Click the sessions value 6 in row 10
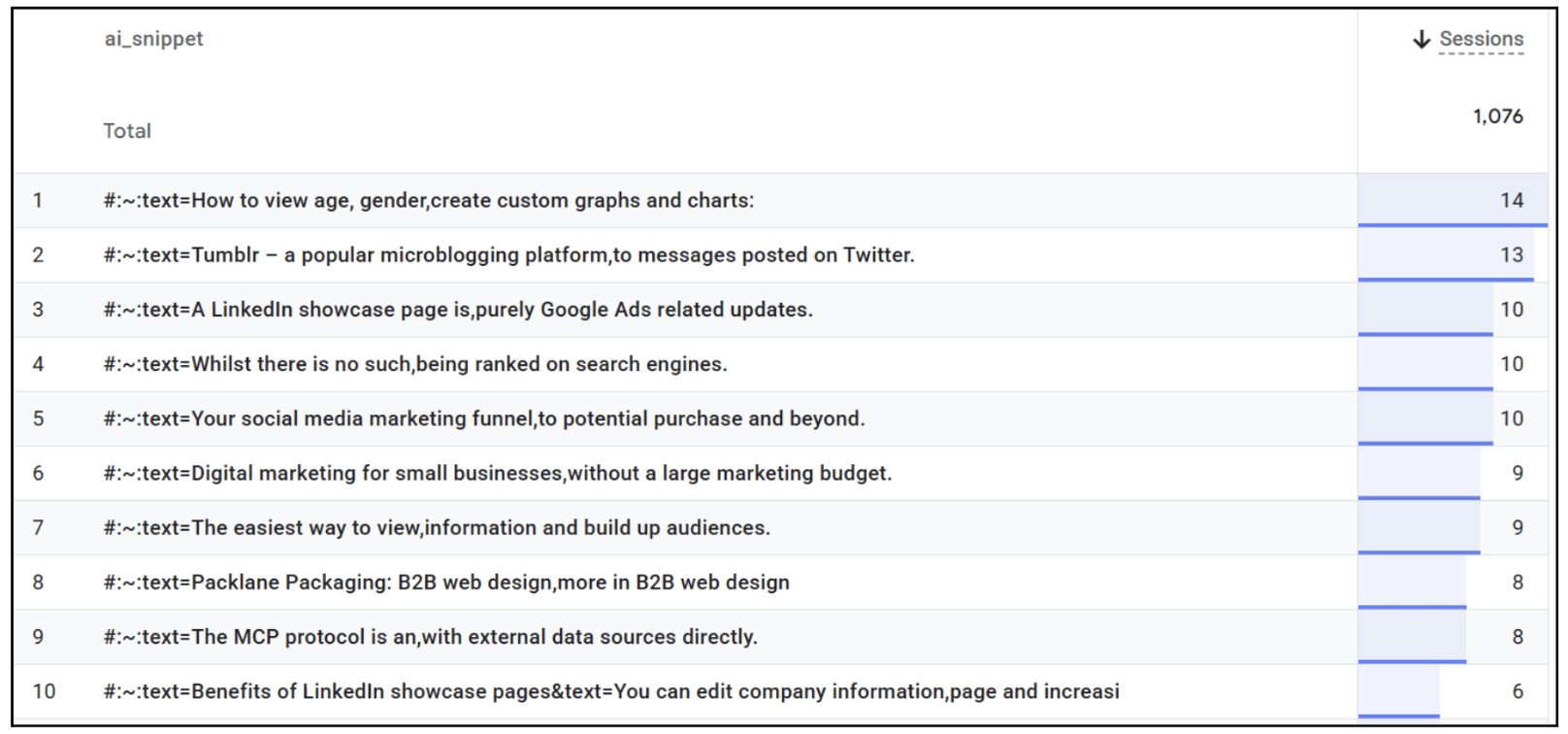Viewport: 1568px width, 734px height. (1518, 691)
